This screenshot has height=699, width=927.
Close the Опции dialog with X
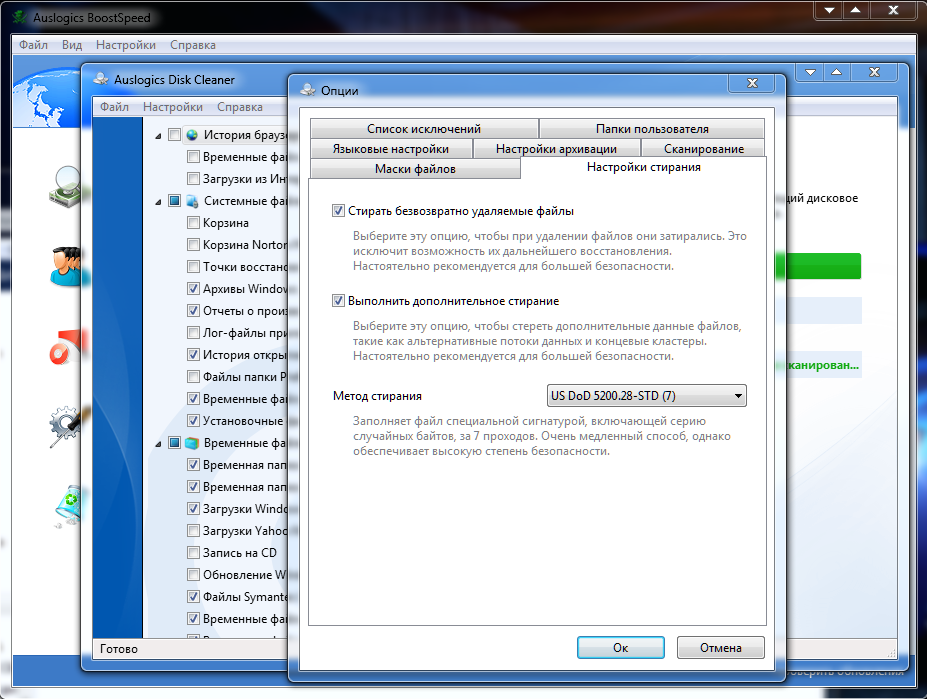752,83
